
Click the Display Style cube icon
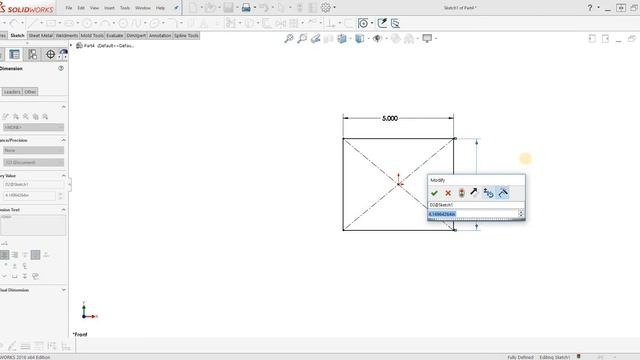click(x=360, y=38)
